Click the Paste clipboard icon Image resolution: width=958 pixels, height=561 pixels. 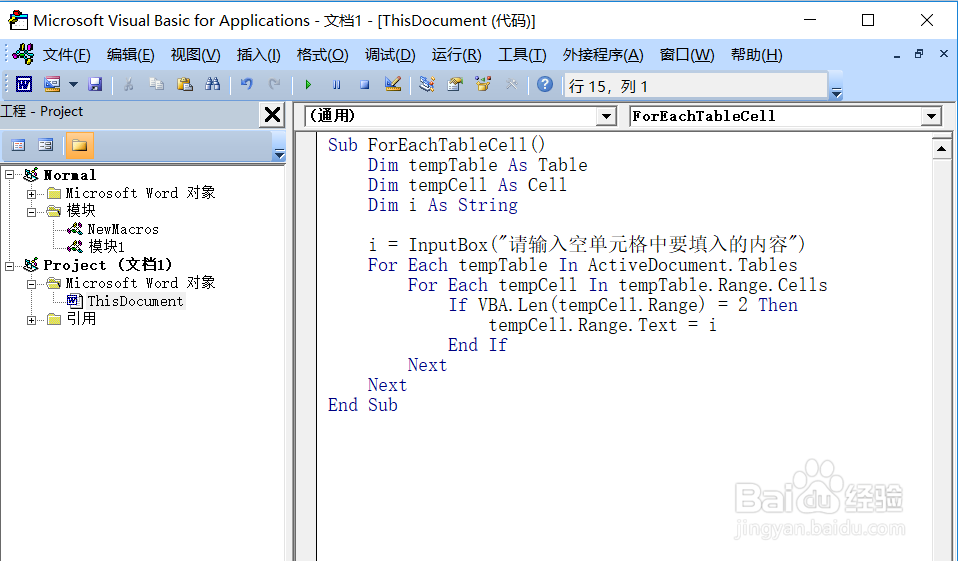[x=185, y=84]
